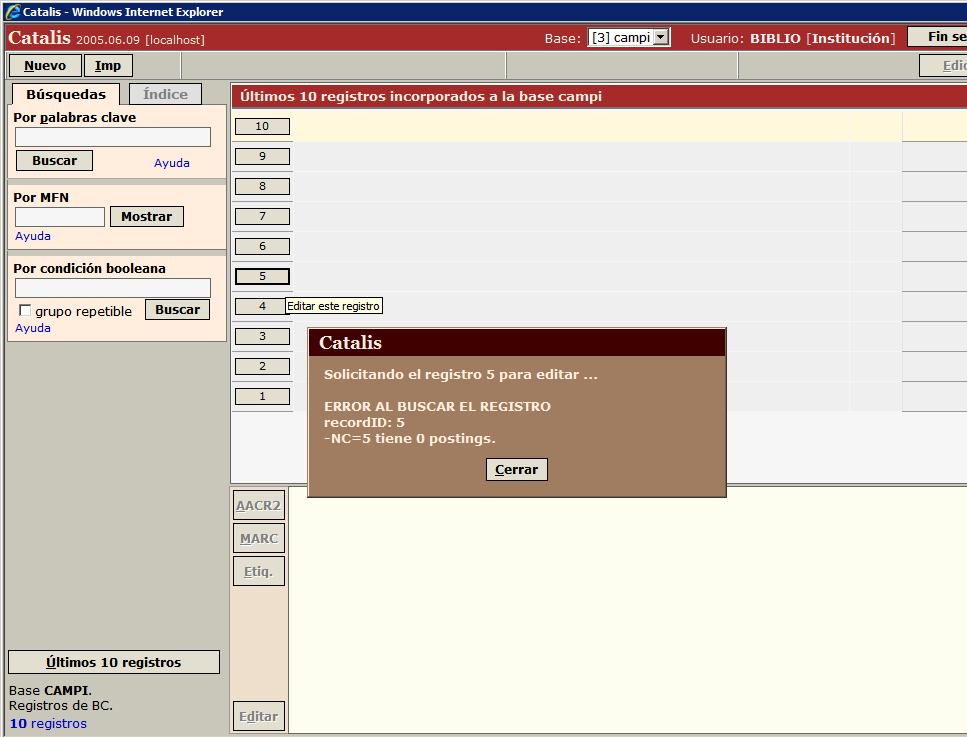Image resolution: width=967 pixels, height=737 pixels.
Task: Click Buscar under Por condición booleana
Action: click(178, 310)
